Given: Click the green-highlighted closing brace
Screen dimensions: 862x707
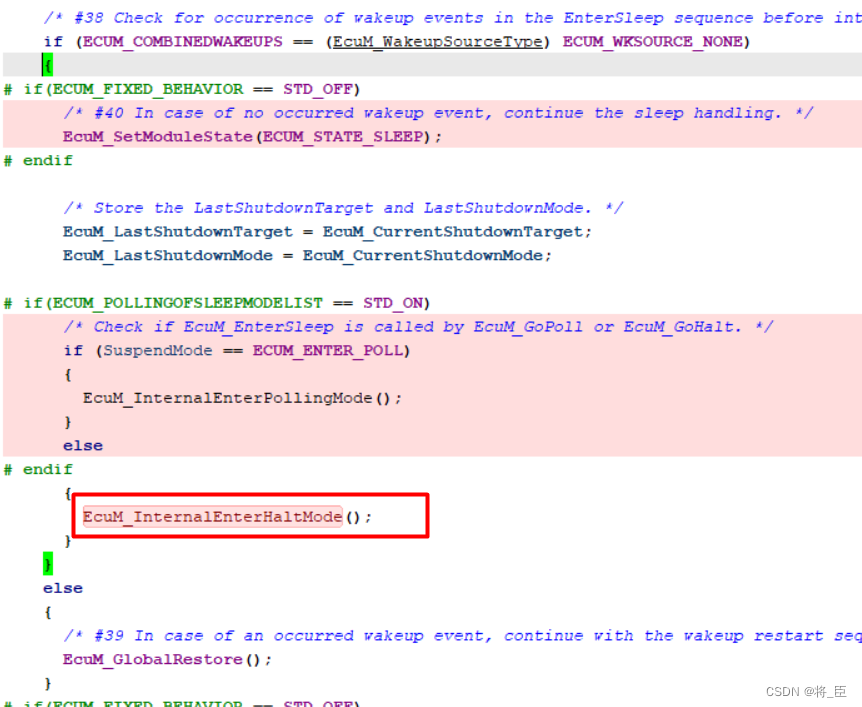Looking at the screenshot, I should coord(48,564).
